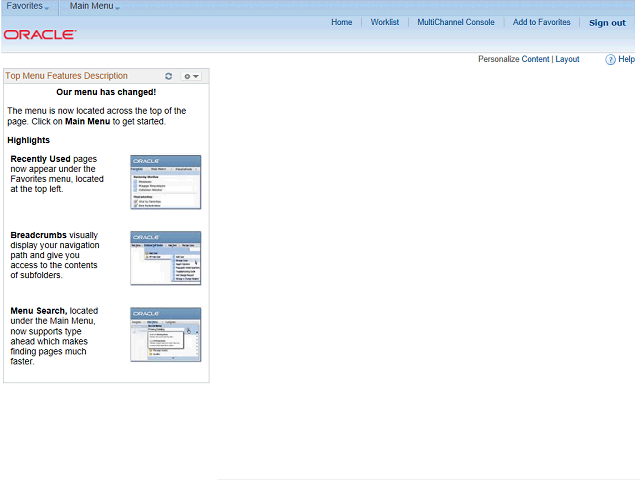The image size is (640, 480).
Task: View the Menu Search screenshot thumbnail
Action: click(x=166, y=335)
